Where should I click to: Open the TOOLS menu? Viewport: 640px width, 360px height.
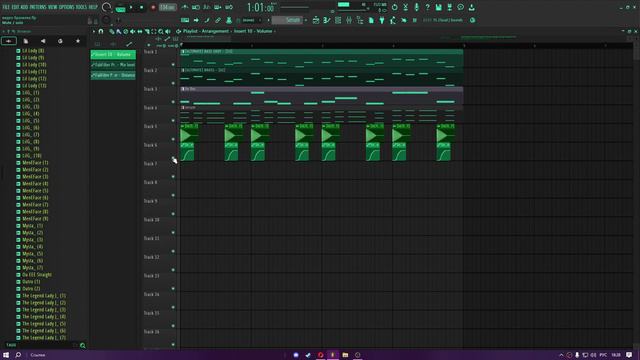tap(81, 7)
